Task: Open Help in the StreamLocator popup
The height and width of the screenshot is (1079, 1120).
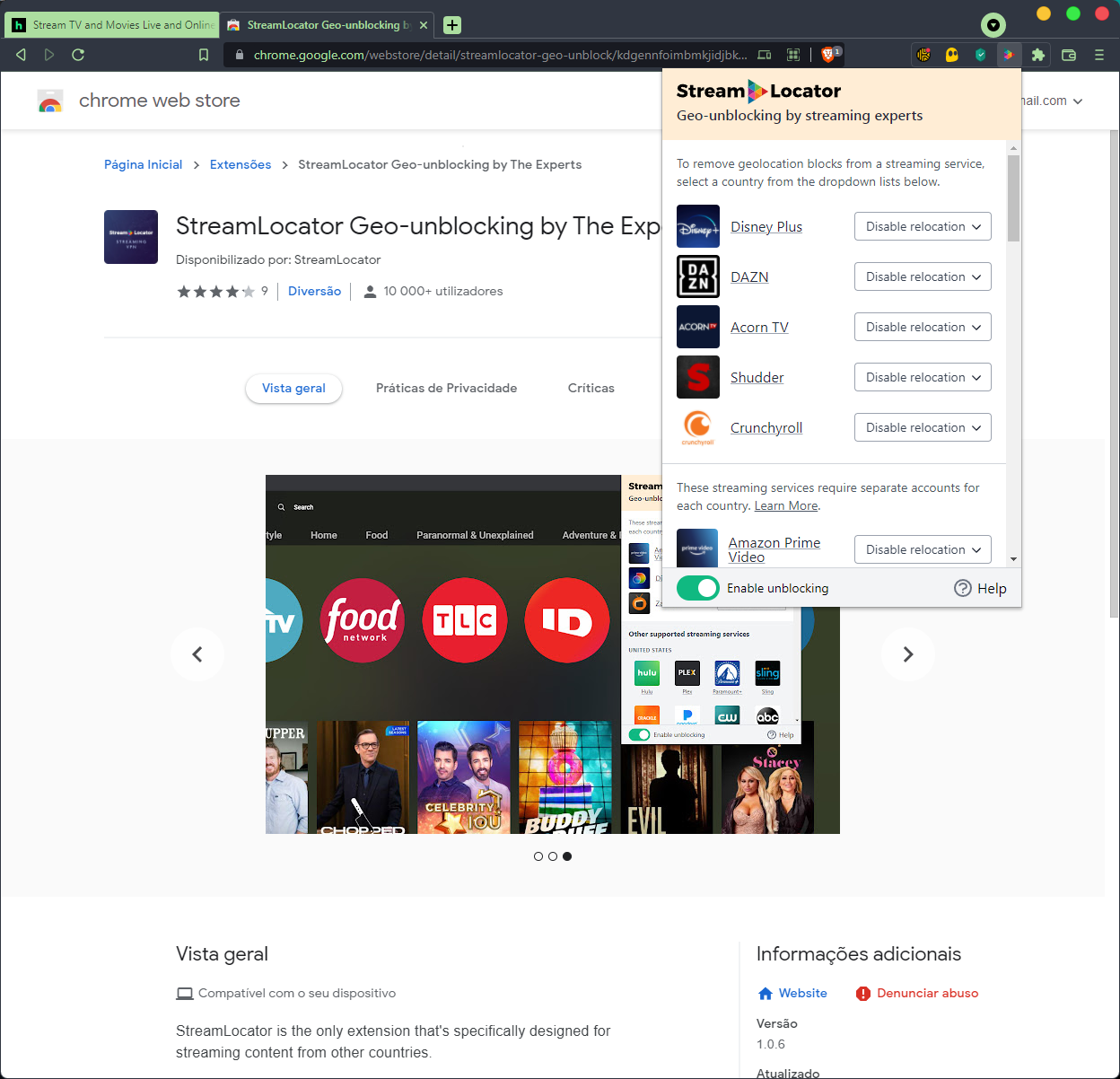Action: pos(980,588)
